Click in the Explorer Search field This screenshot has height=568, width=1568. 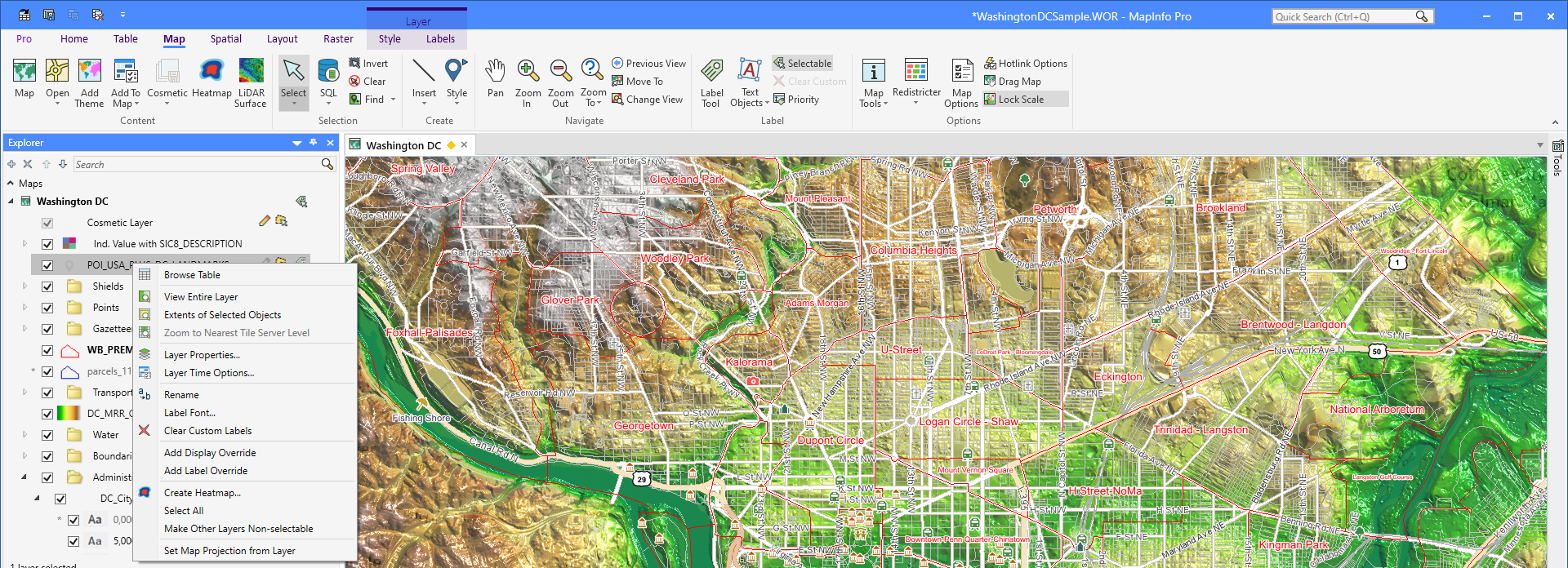(x=198, y=164)
